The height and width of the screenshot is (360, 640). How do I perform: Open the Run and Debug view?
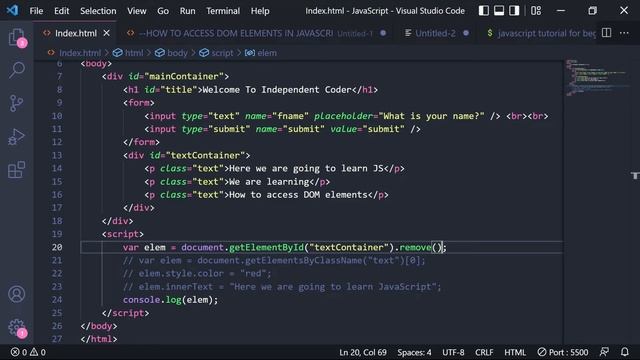[17, 136]
